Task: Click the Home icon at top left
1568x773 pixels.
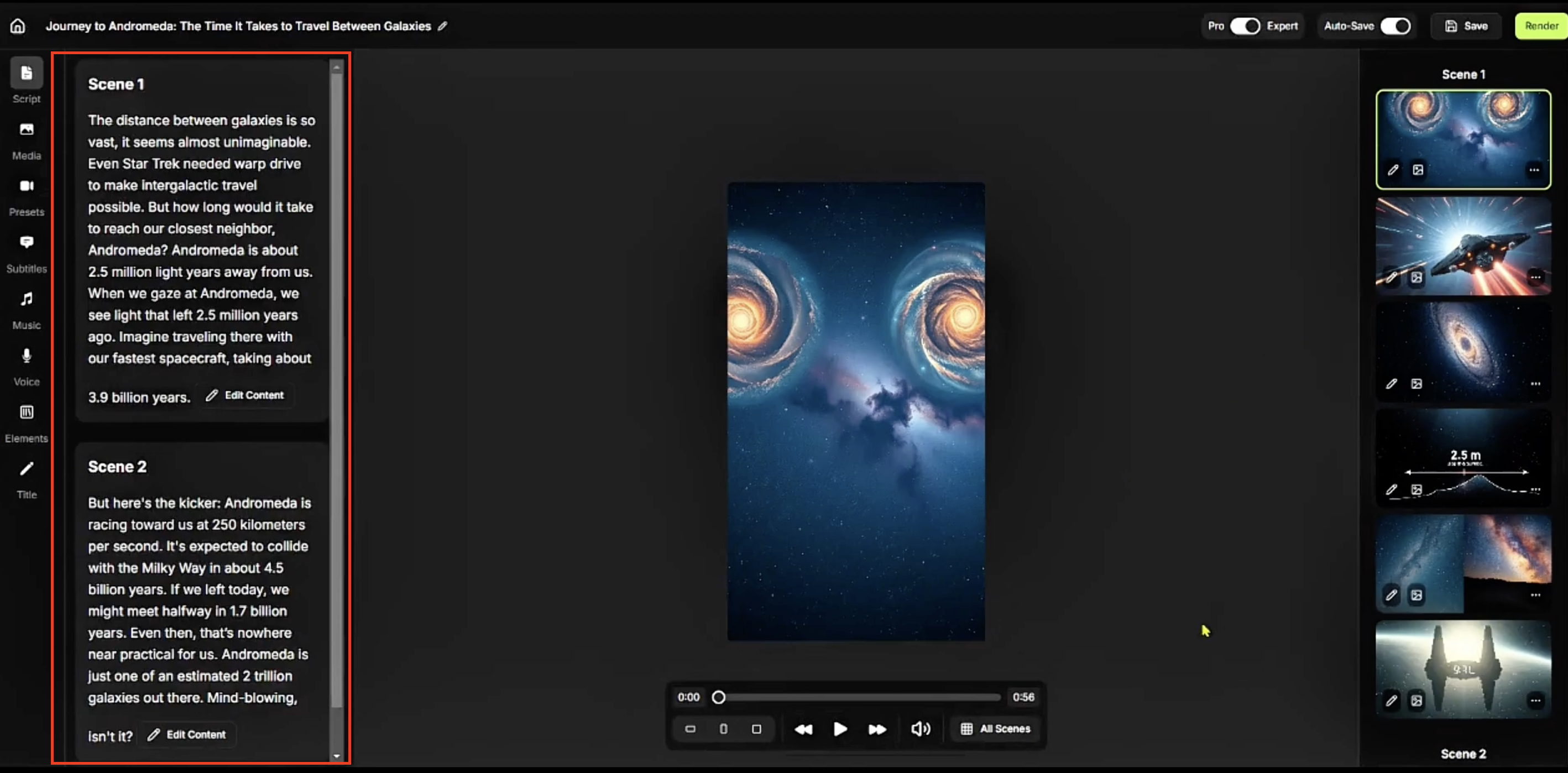Action: click(18, 26)
